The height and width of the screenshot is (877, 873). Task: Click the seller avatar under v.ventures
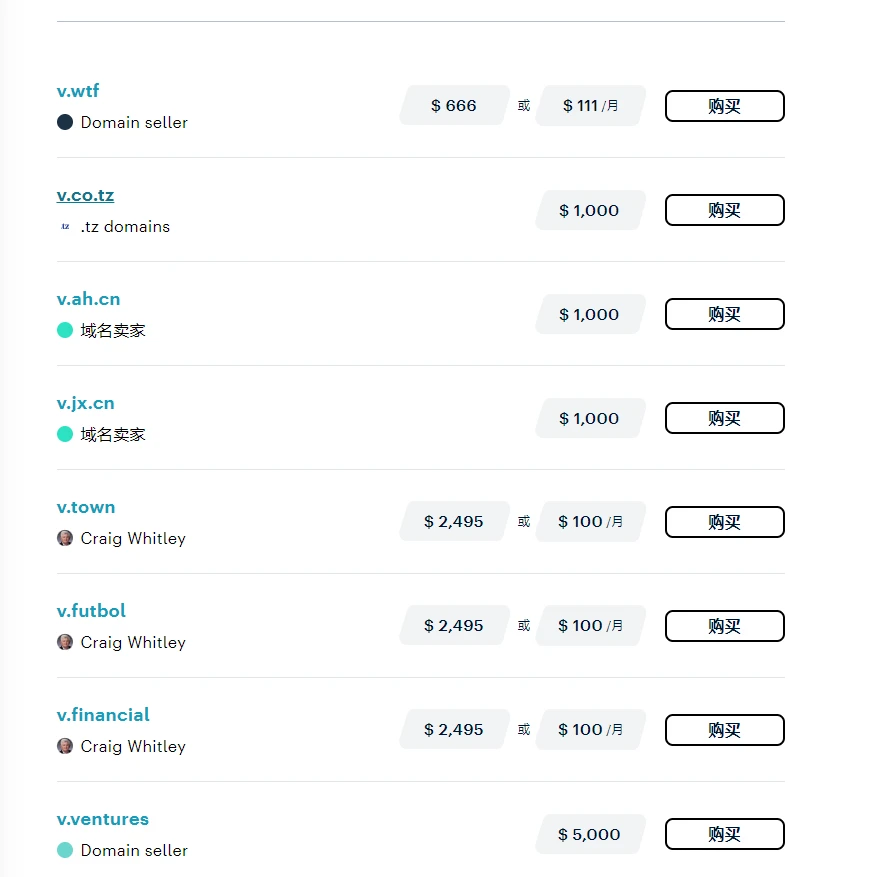coord(65,850)
